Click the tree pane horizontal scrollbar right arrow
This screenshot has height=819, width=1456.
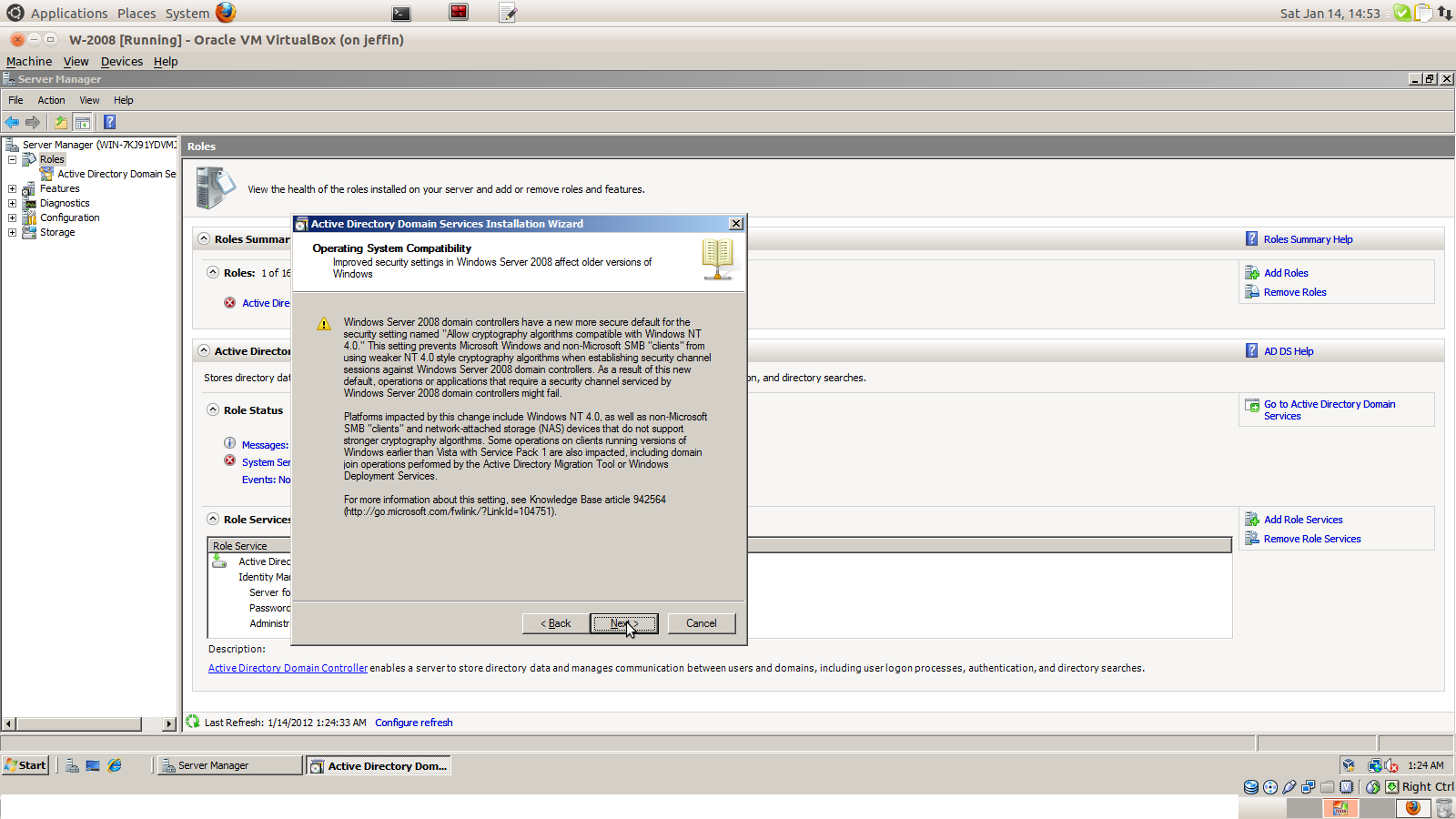[x=169, y=724]
